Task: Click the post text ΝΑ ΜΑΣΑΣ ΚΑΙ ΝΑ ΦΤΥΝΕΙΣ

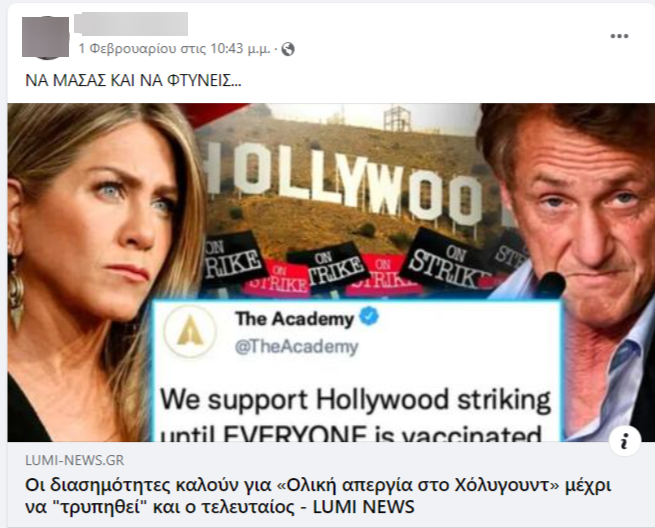Action: (133, 80)
